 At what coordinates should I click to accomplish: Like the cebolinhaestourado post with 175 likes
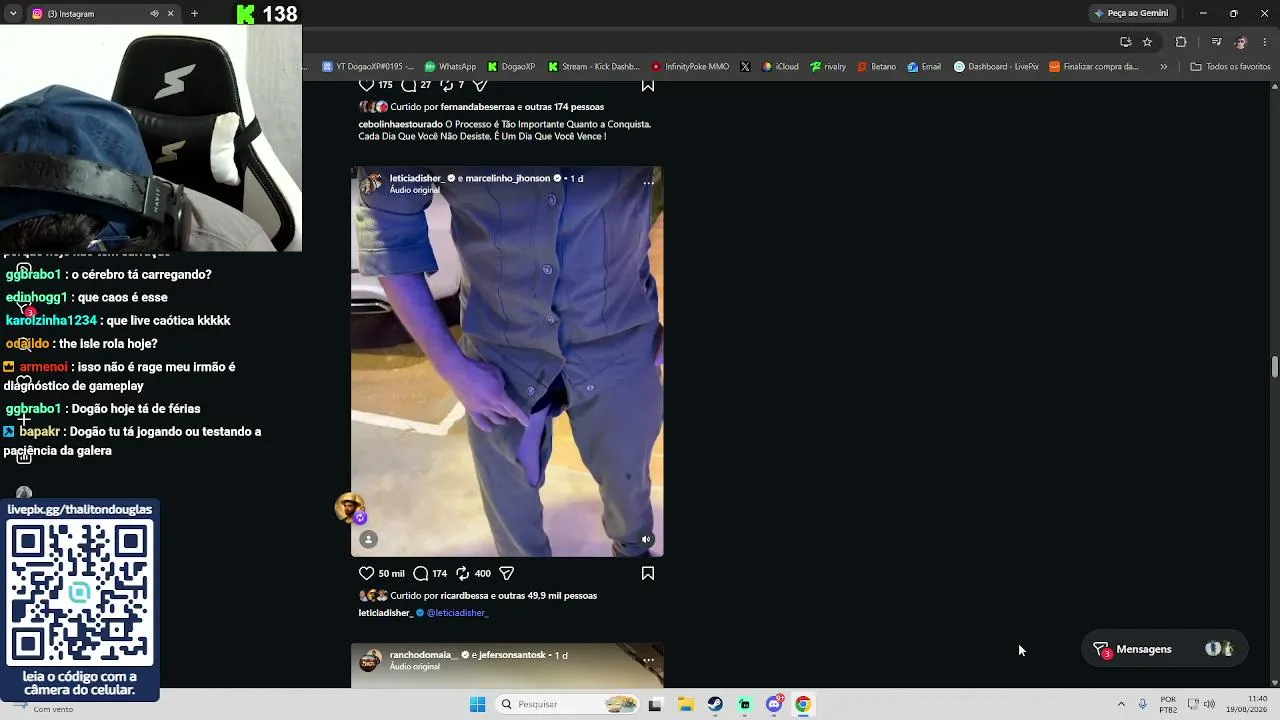(x=366, y=85)
